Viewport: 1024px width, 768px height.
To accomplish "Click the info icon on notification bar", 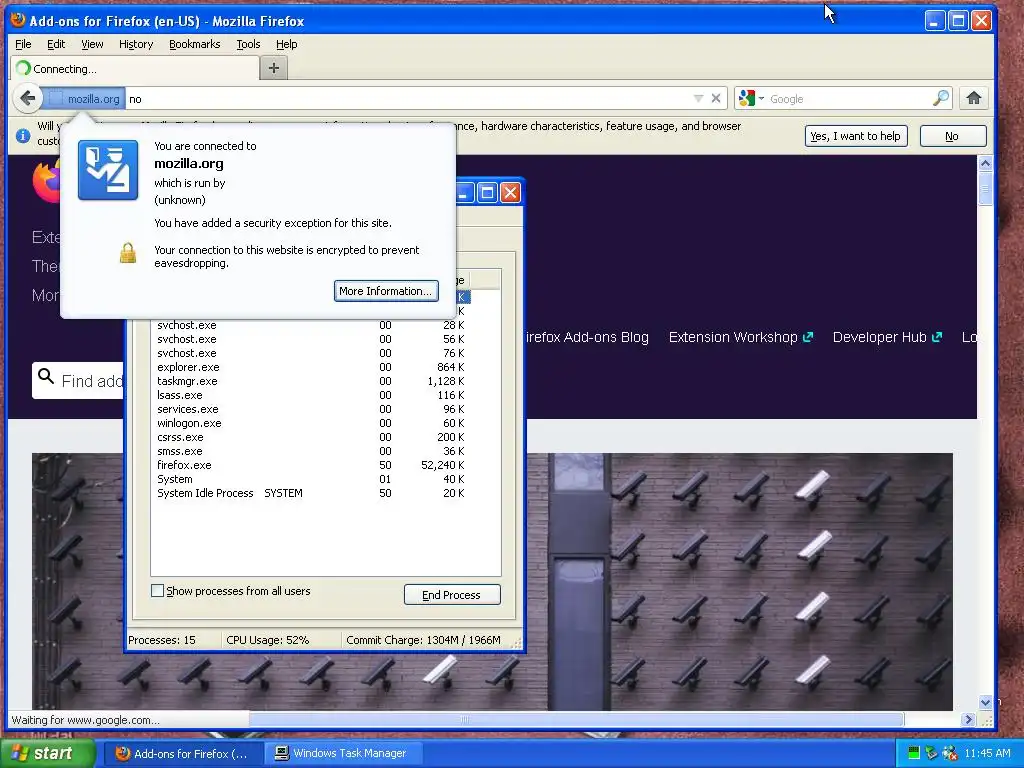I will click(x=23, y=136).
